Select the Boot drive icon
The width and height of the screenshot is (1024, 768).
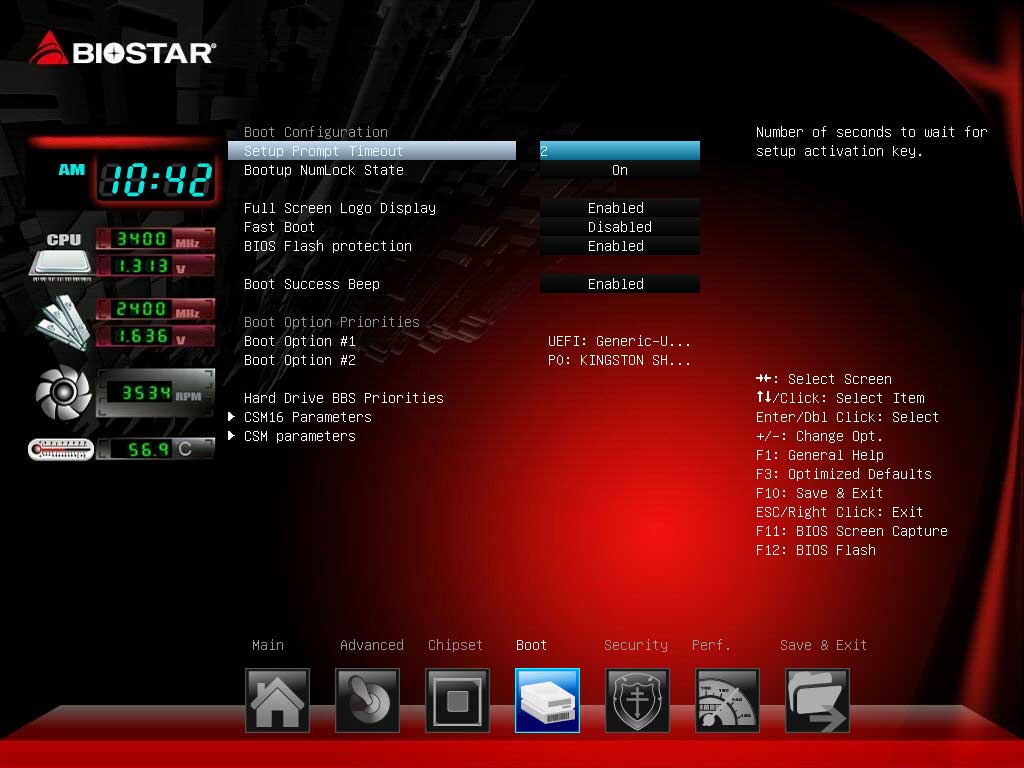click(547, 700)
